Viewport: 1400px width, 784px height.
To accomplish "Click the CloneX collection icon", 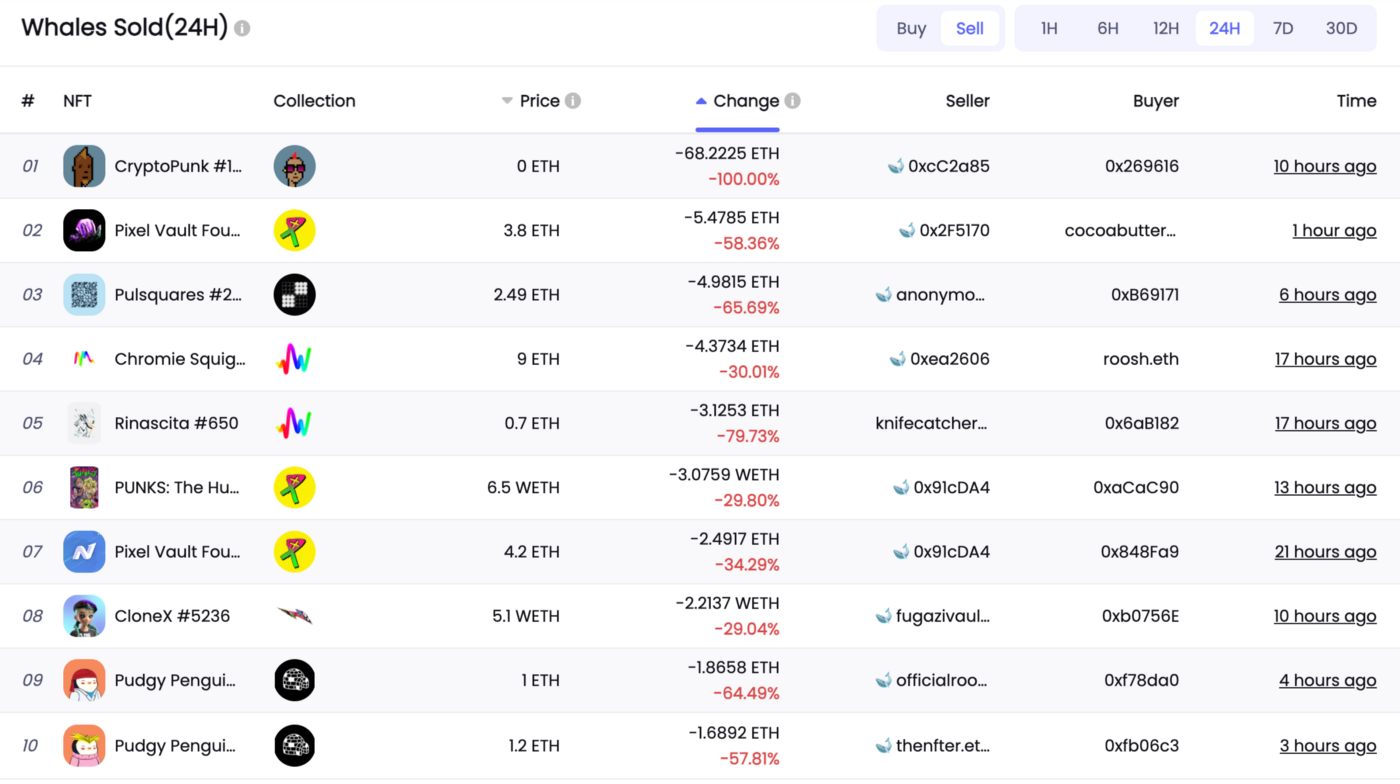I will (295, 616).
